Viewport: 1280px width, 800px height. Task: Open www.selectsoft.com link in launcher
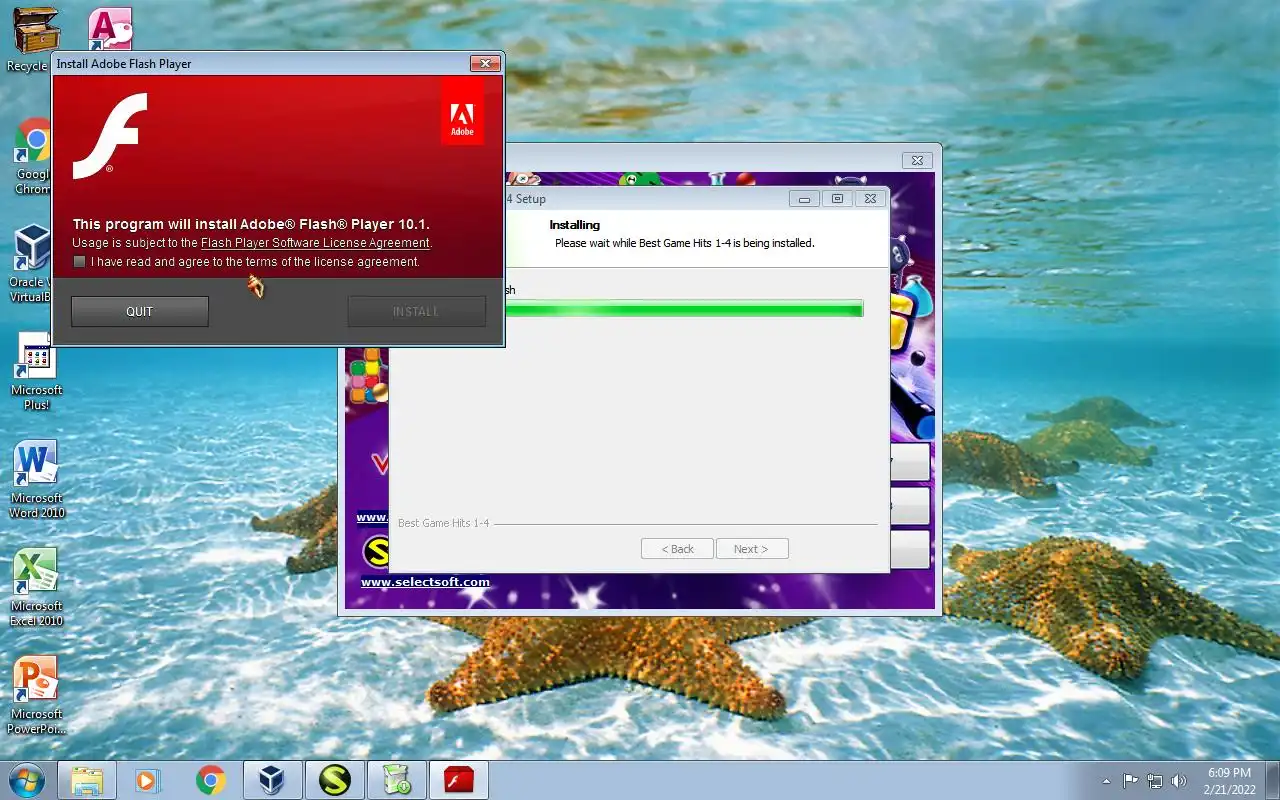point(425,582)
